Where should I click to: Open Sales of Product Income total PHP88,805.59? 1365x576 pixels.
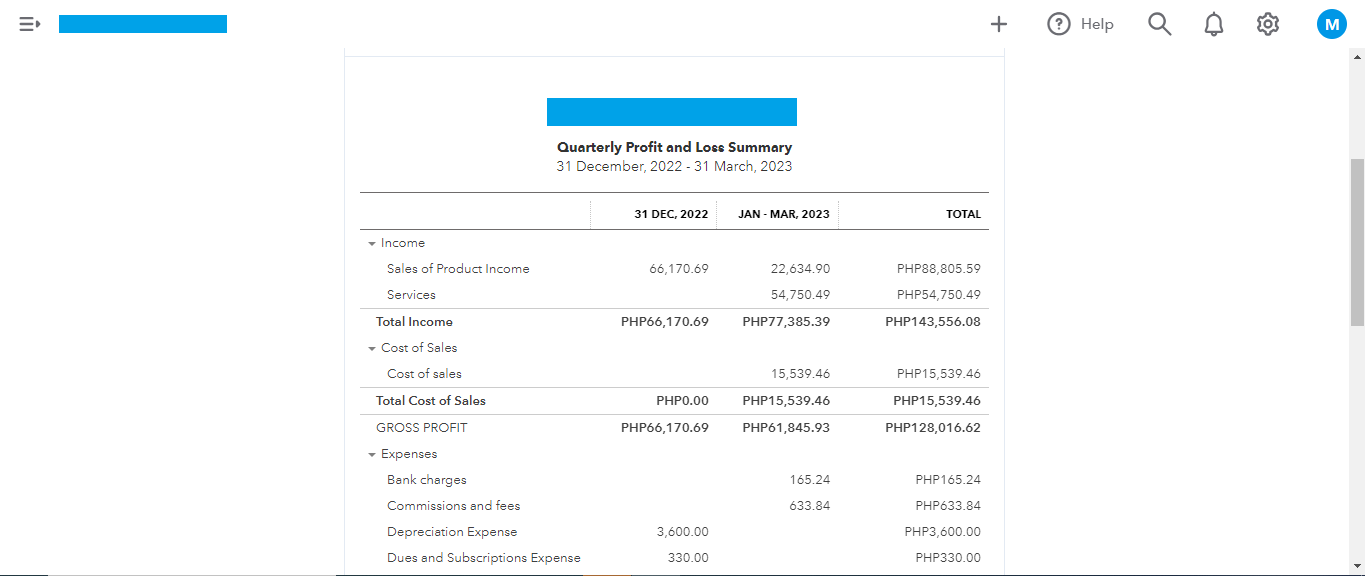[938, 269]
